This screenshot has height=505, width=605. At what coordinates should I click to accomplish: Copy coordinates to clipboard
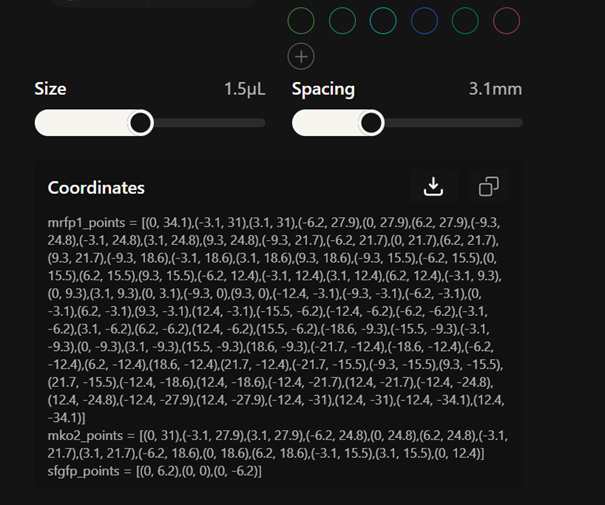[x=489, y=187]
